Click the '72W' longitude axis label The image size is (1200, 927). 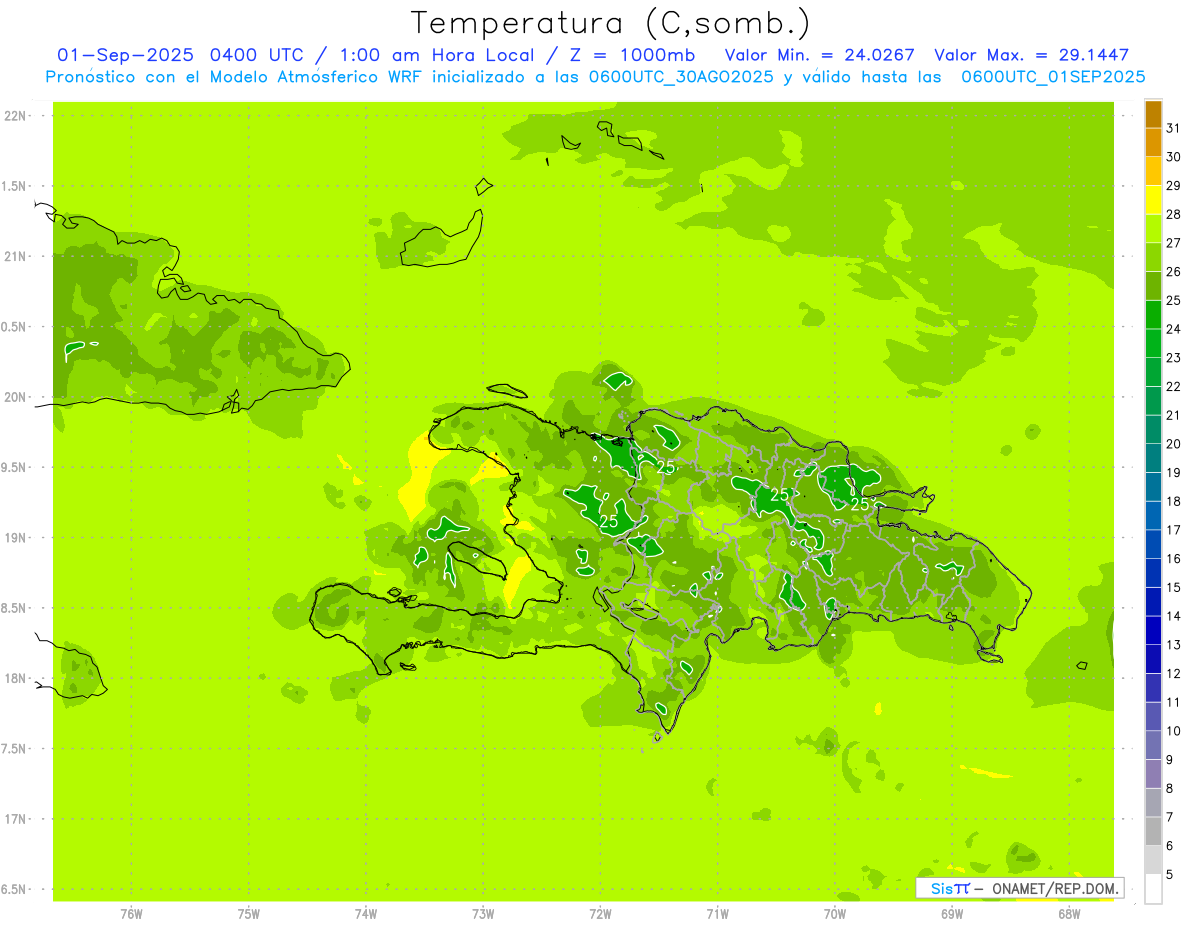[600, 914]
